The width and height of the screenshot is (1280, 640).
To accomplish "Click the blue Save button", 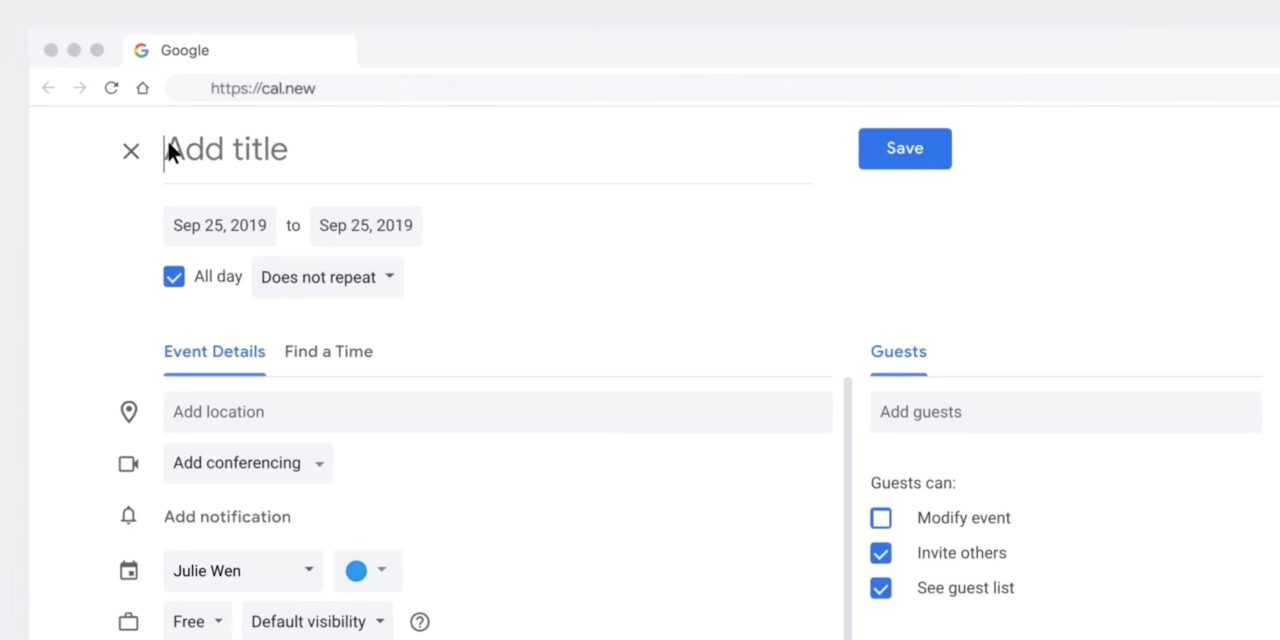I will tap(904, 148).
